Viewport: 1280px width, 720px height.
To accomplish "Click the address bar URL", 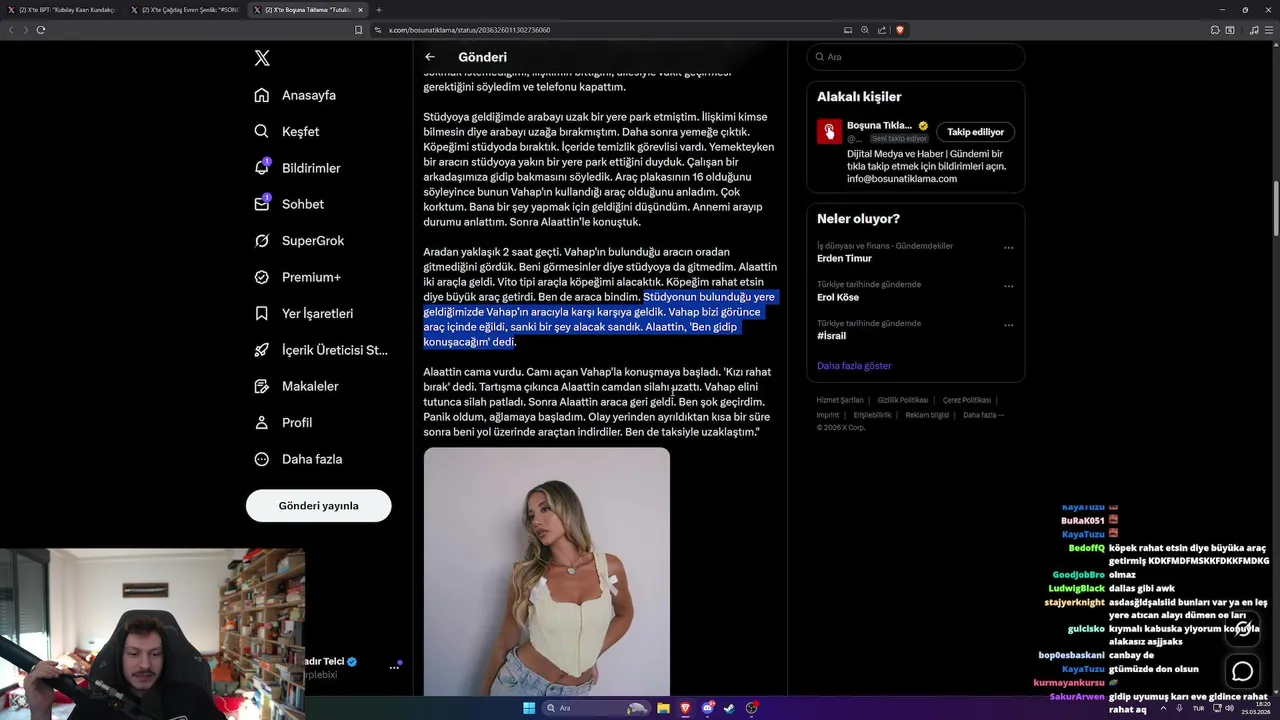I will [469, 30].
